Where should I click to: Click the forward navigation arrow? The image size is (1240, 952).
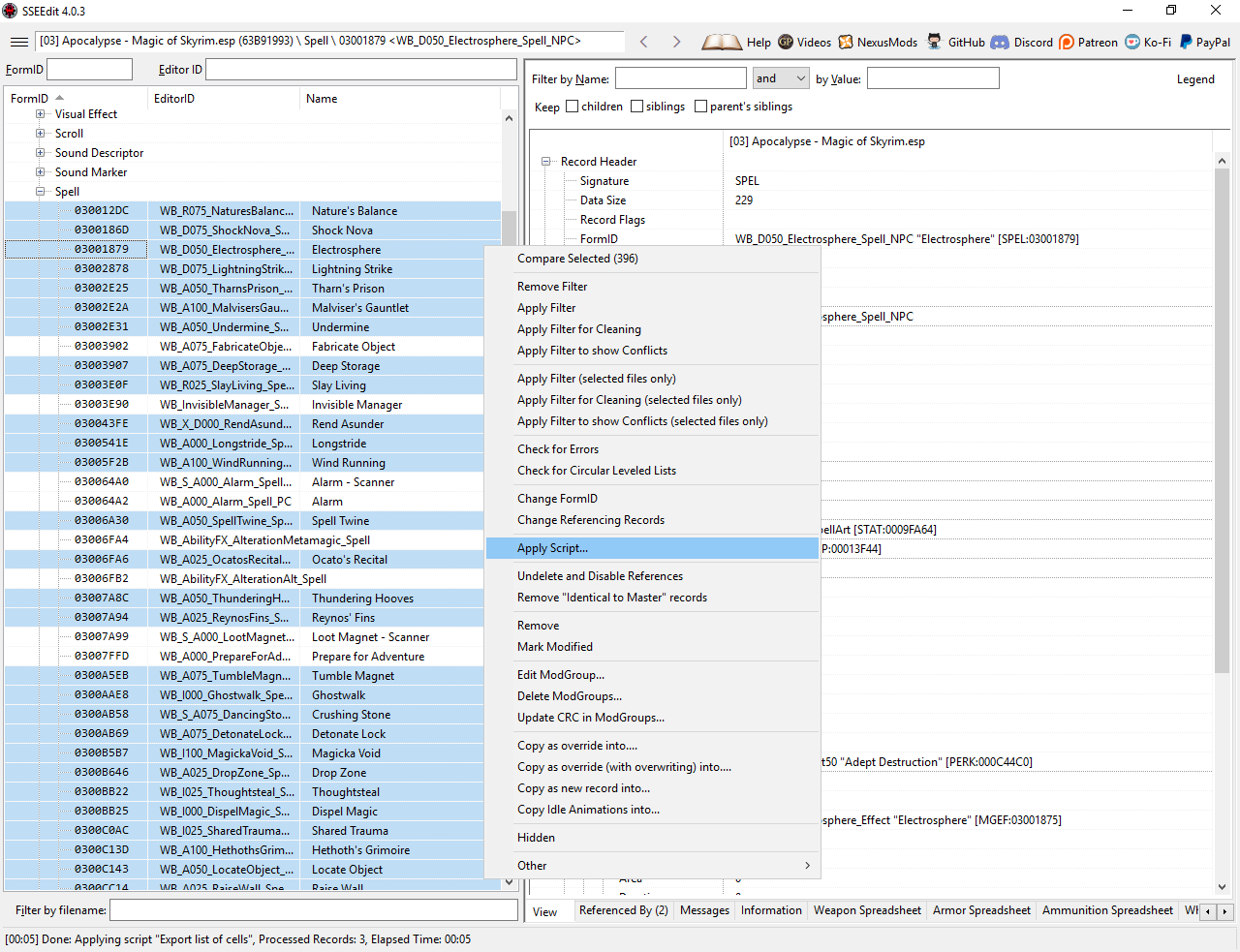point(676,42)
